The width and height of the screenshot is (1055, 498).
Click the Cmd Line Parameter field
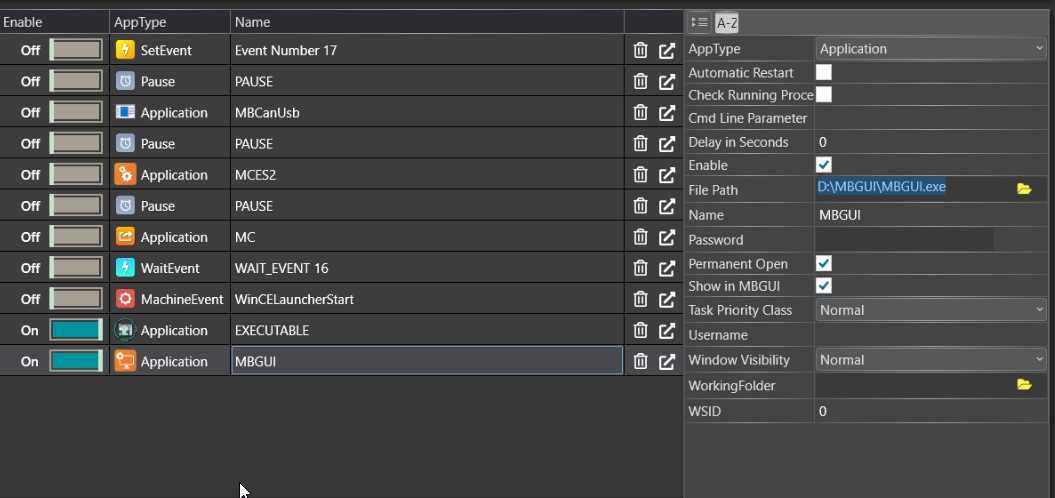tap(931, 118)
